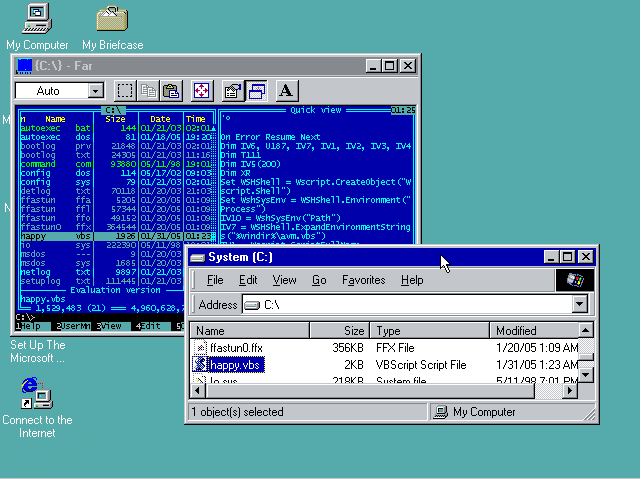Open the font size dropdown showing Auto
The height and width of the screenshot is (480, 640).
pyautogui.click(x=95, y=91)
